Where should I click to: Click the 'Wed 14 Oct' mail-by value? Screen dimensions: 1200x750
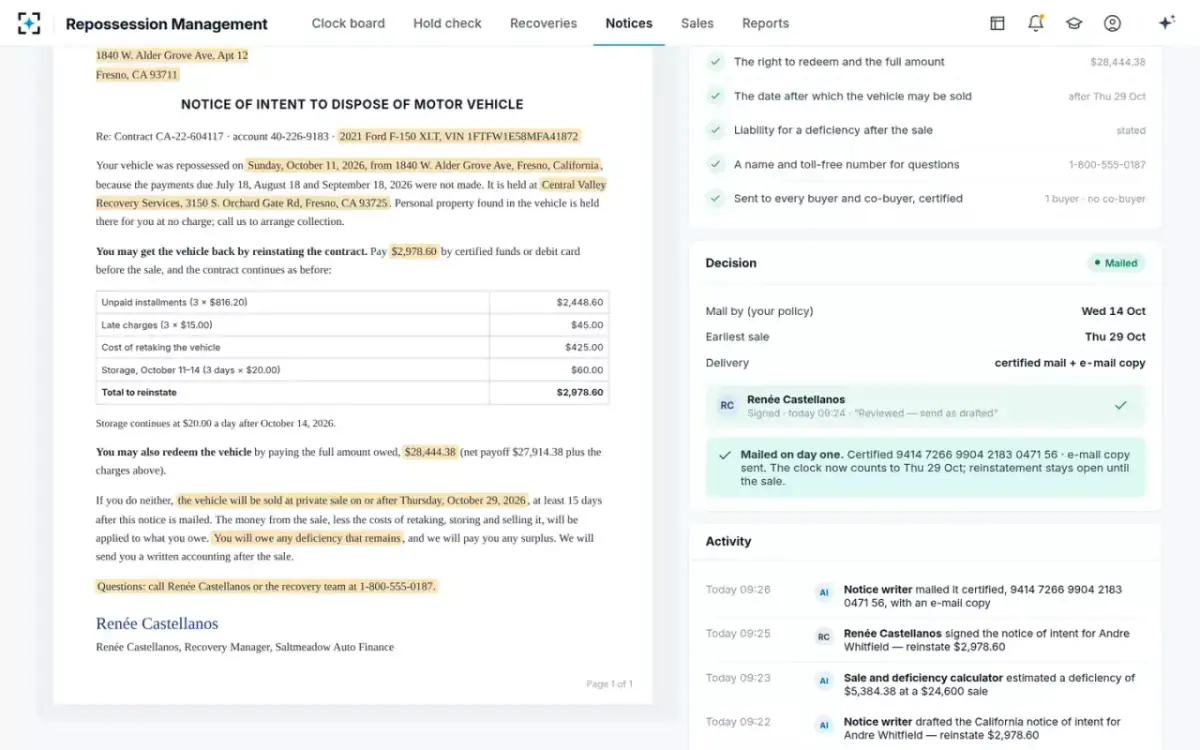(x=1113, y=311)
